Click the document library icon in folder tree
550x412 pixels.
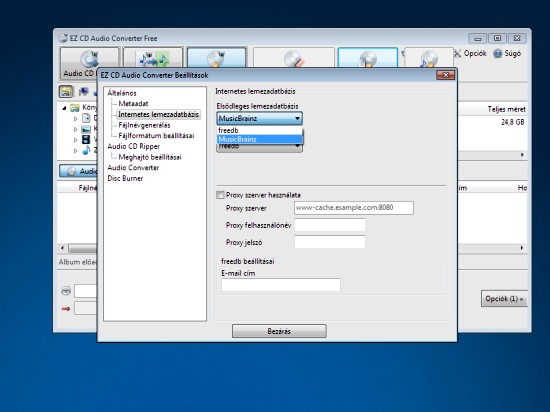[86, 118]
